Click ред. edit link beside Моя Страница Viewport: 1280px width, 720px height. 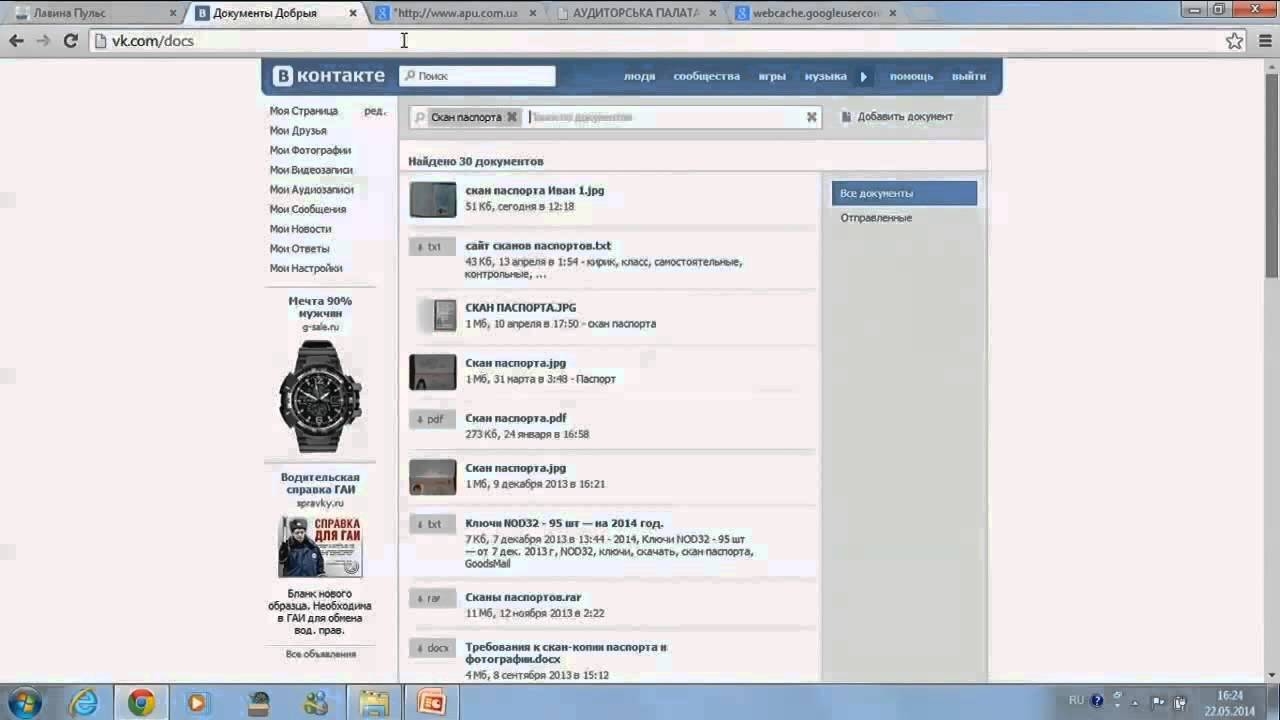pos(375,111)
